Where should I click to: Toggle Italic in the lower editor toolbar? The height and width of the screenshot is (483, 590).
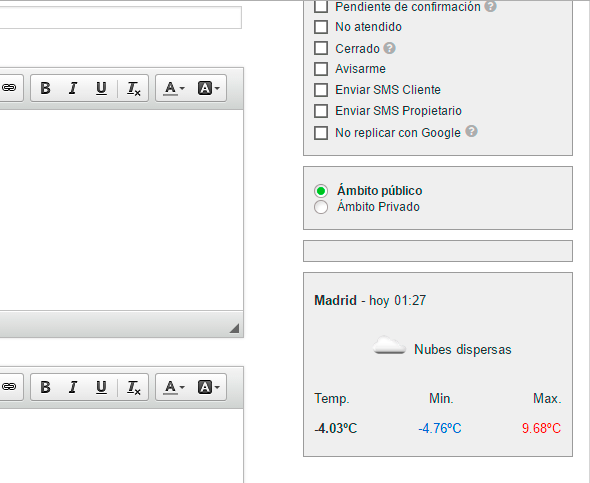click(x=73, y=387)
